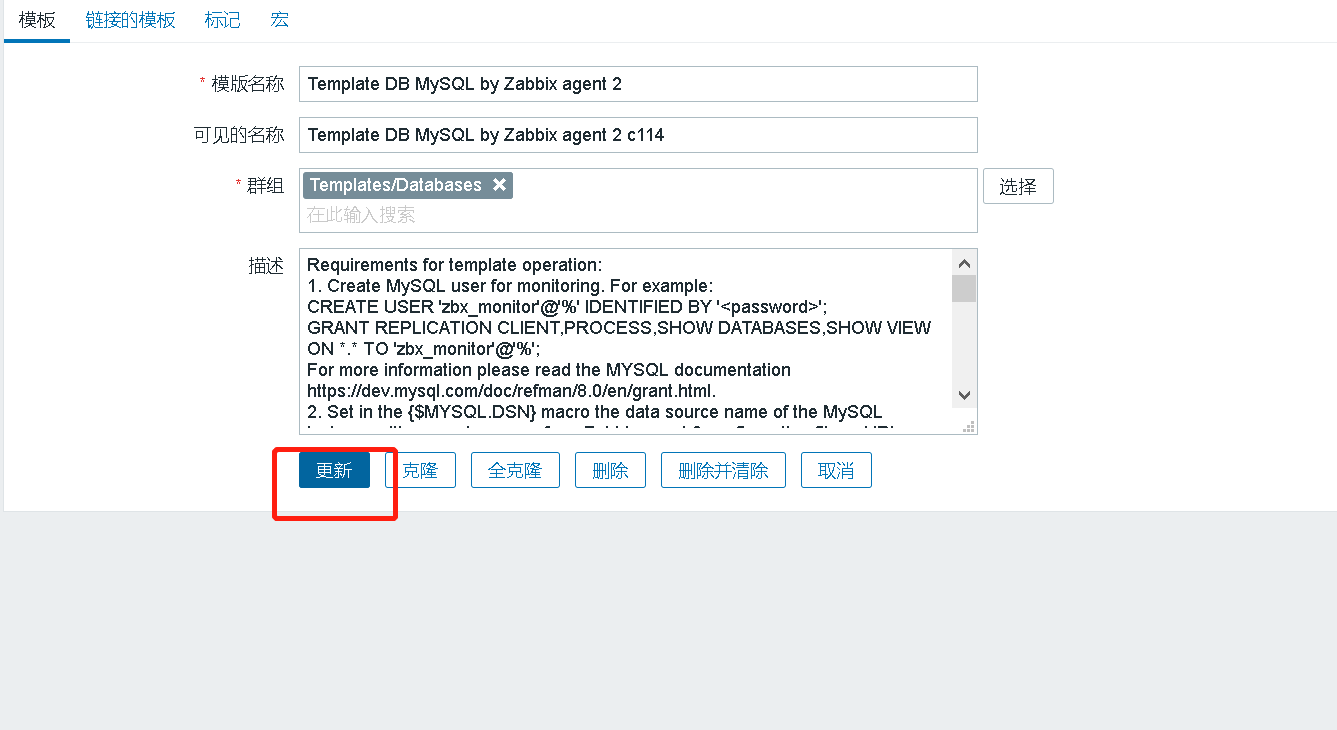Click the 删除并清除 button
1337x730 pixels.
point(723,470)
